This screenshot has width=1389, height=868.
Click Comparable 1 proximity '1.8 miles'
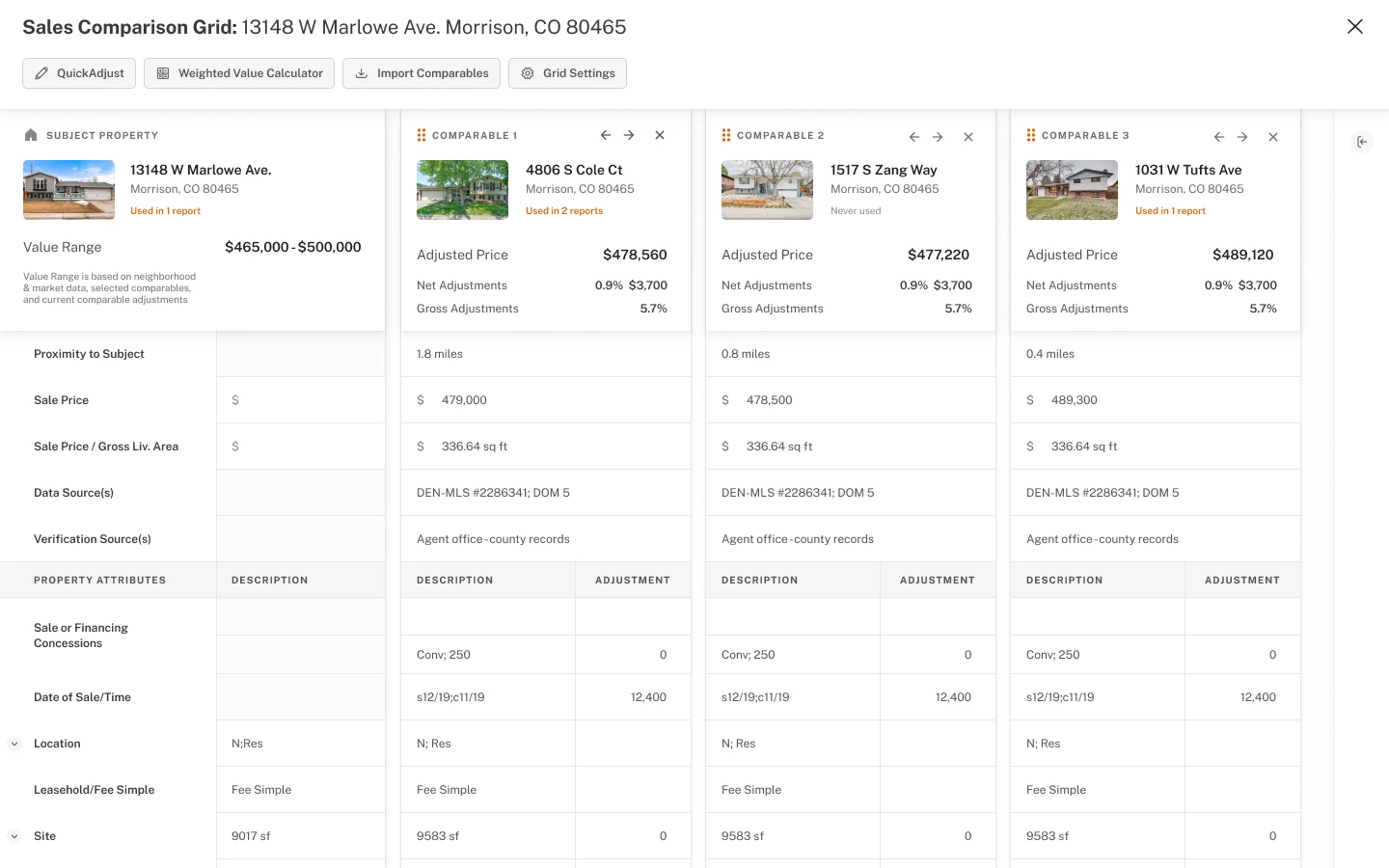(440, 354)
